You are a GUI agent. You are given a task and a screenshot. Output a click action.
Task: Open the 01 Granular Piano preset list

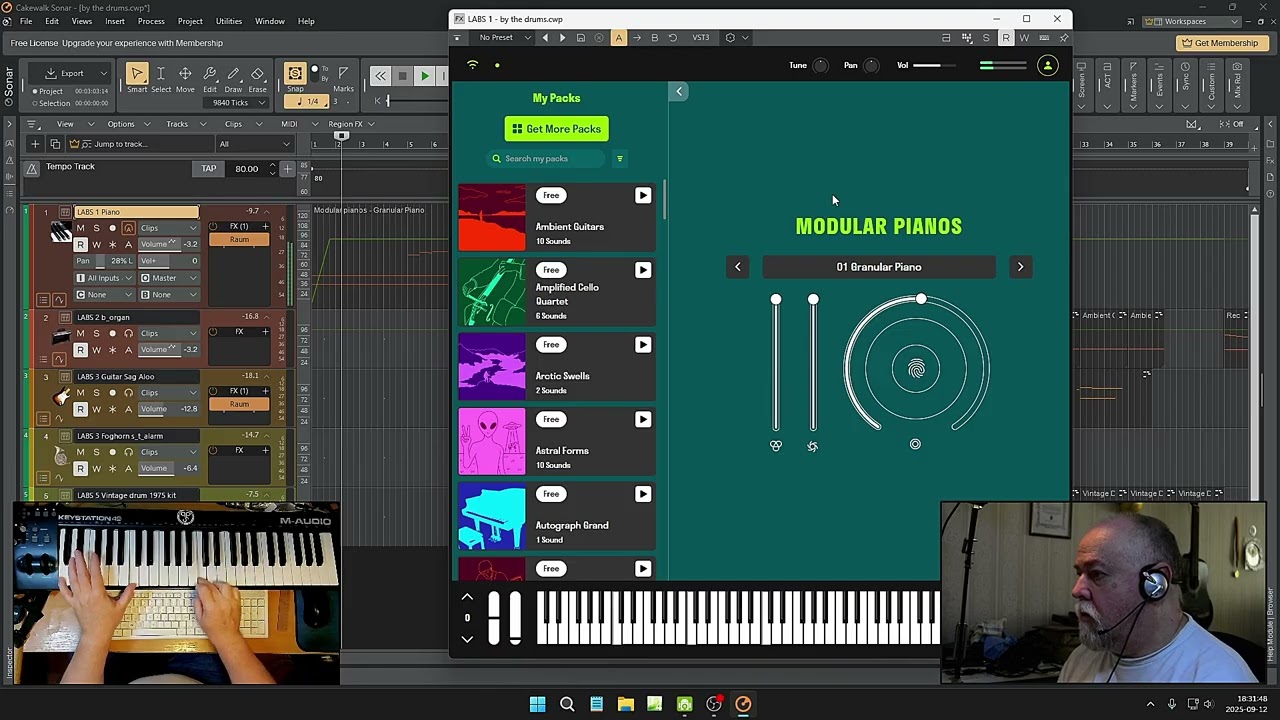point(879,267)
